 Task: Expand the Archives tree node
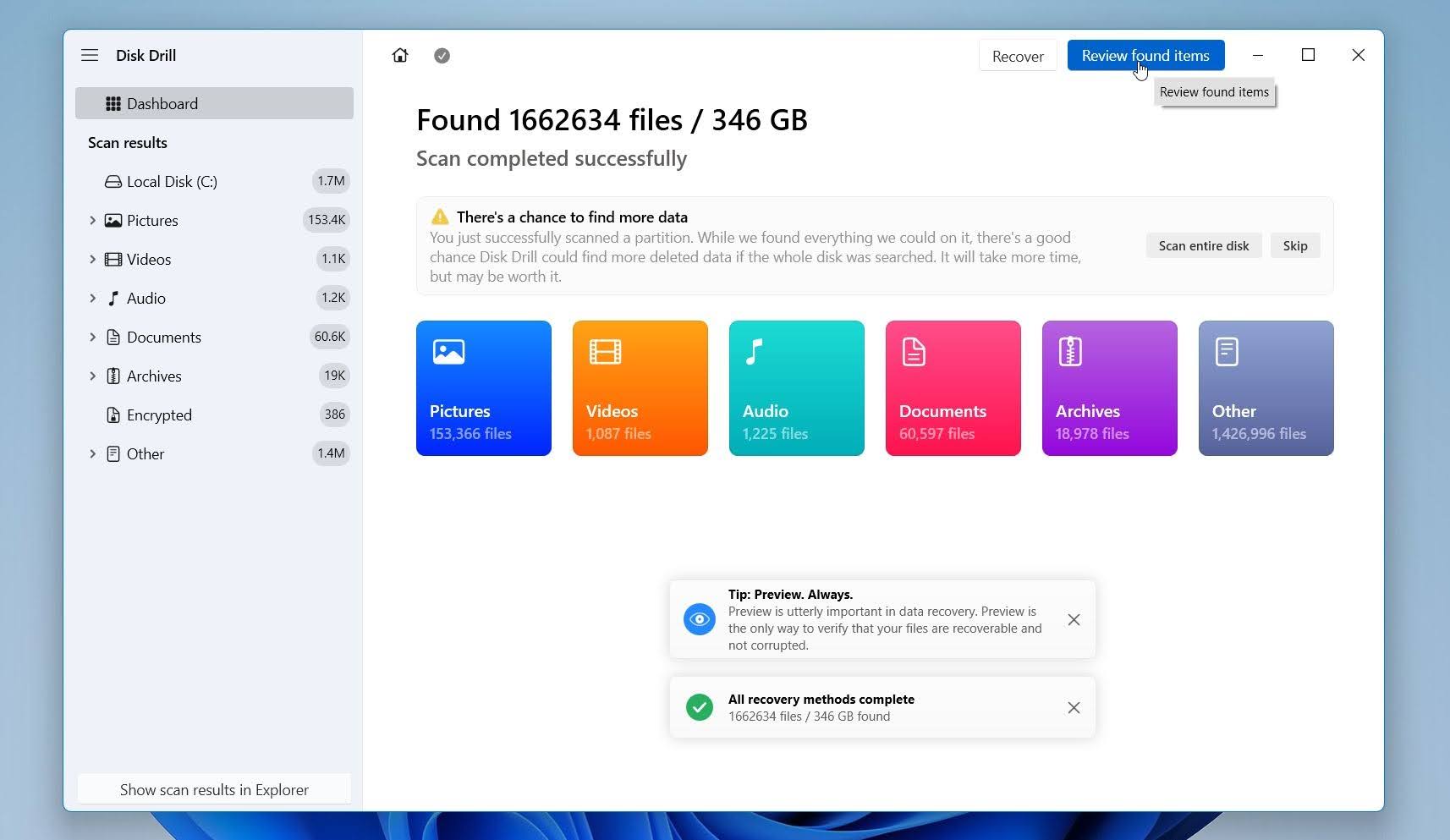(92, 376)
